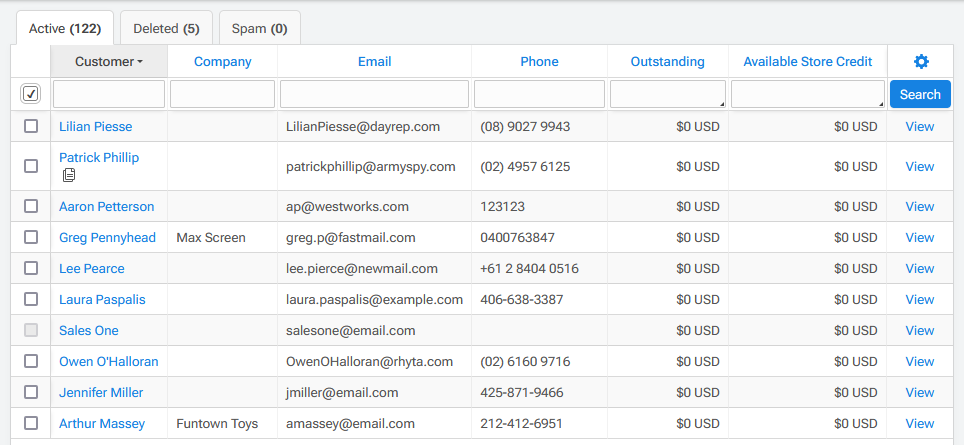The image size is (964, 445).
Task: Open customer Lee Pearce
Action: pyautogui.click(x=92, y=269)
